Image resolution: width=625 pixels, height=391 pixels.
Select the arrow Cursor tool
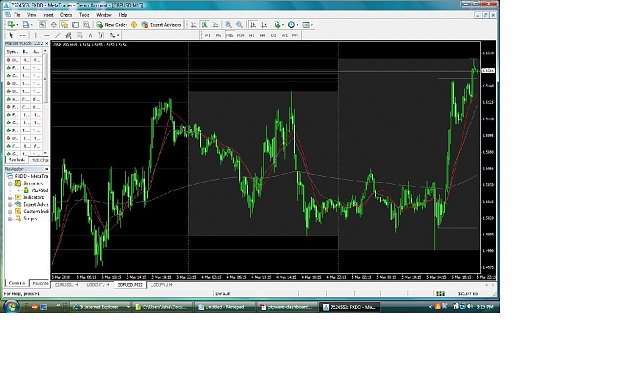click(11, 35)
